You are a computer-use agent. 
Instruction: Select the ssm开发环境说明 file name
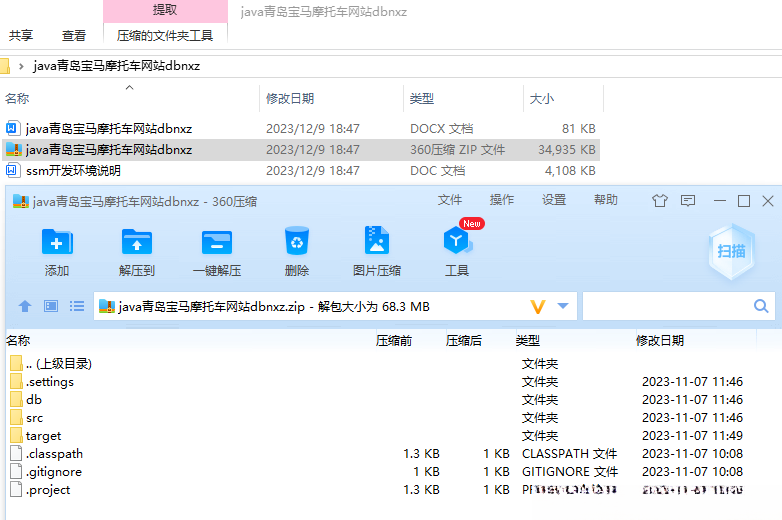pyautogui.click(x=73, y=171)
